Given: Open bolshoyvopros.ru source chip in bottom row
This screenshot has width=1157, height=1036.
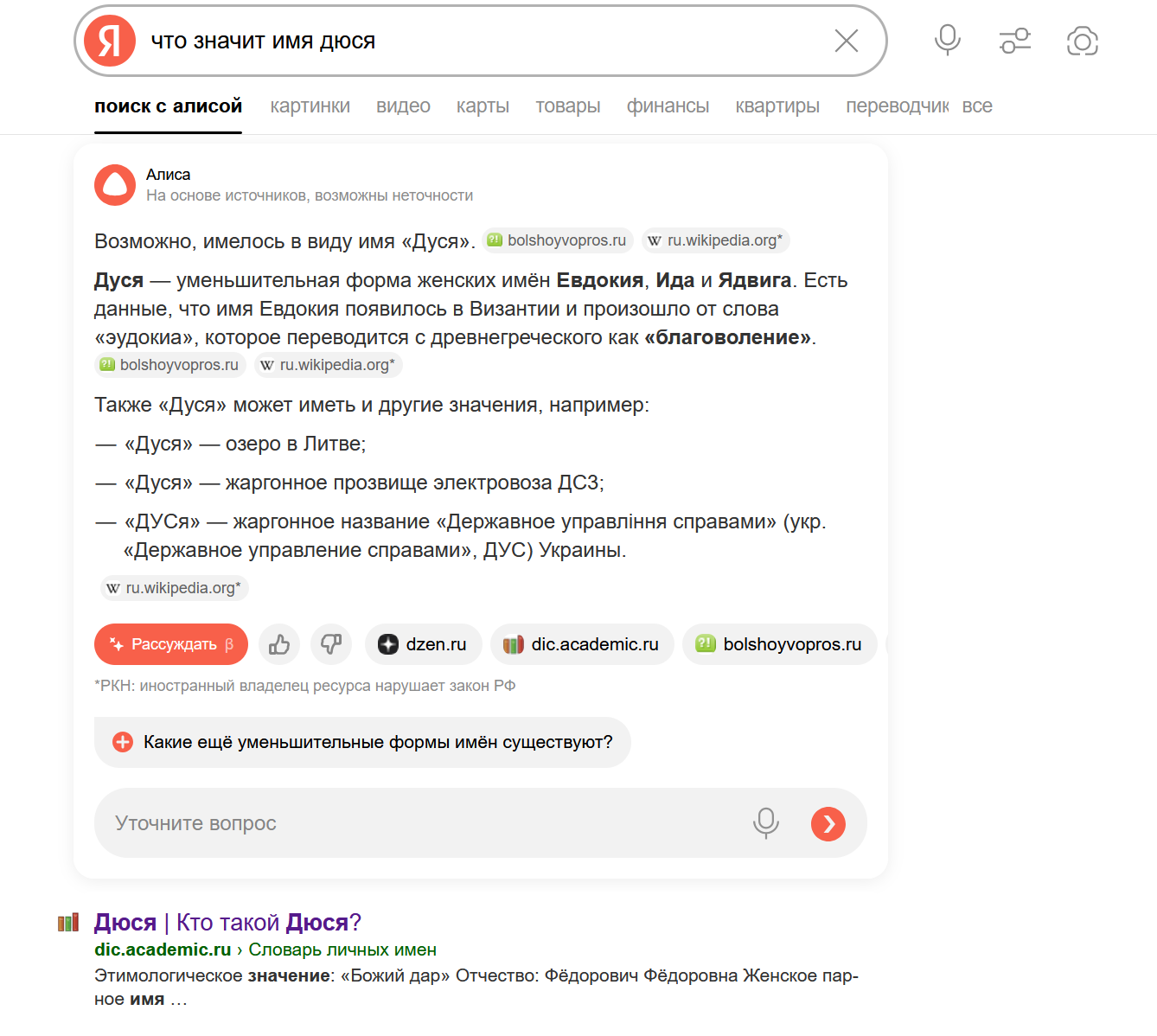Looking at the screenshot, I should 780,644.
